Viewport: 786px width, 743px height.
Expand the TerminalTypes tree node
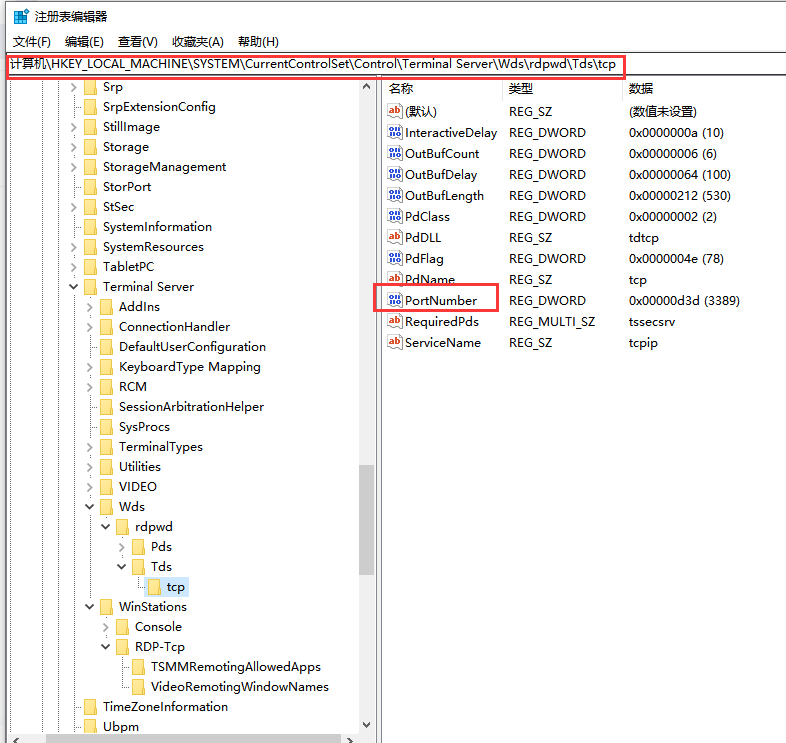click(90, 447)
